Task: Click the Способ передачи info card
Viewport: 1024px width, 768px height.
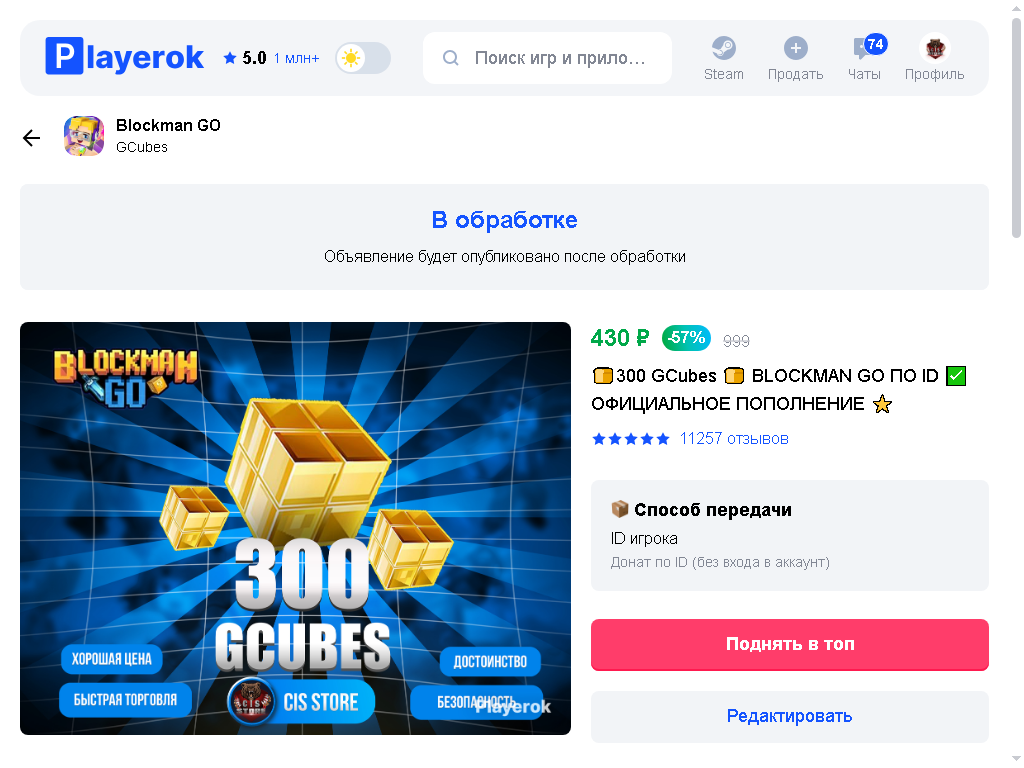Action: pos(790,536)
